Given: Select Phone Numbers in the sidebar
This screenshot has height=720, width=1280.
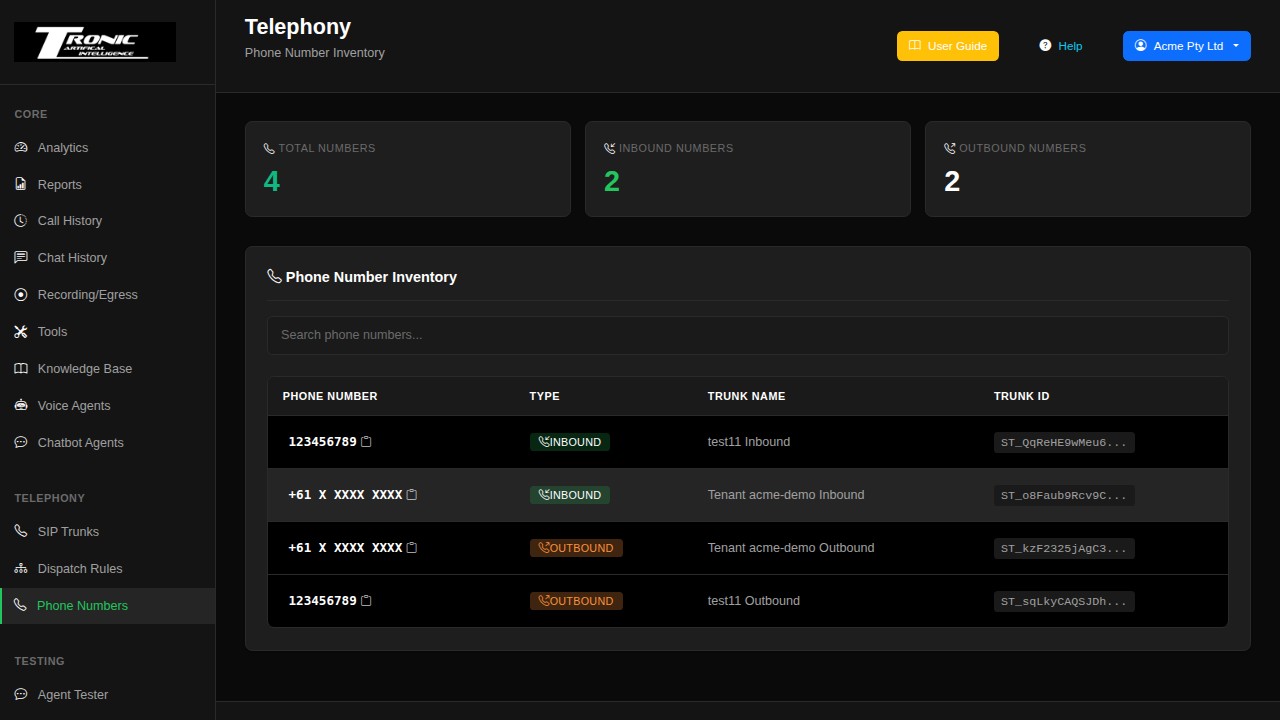Looking at the screenshot, I should pyautogui.click(x=107, y=606).
